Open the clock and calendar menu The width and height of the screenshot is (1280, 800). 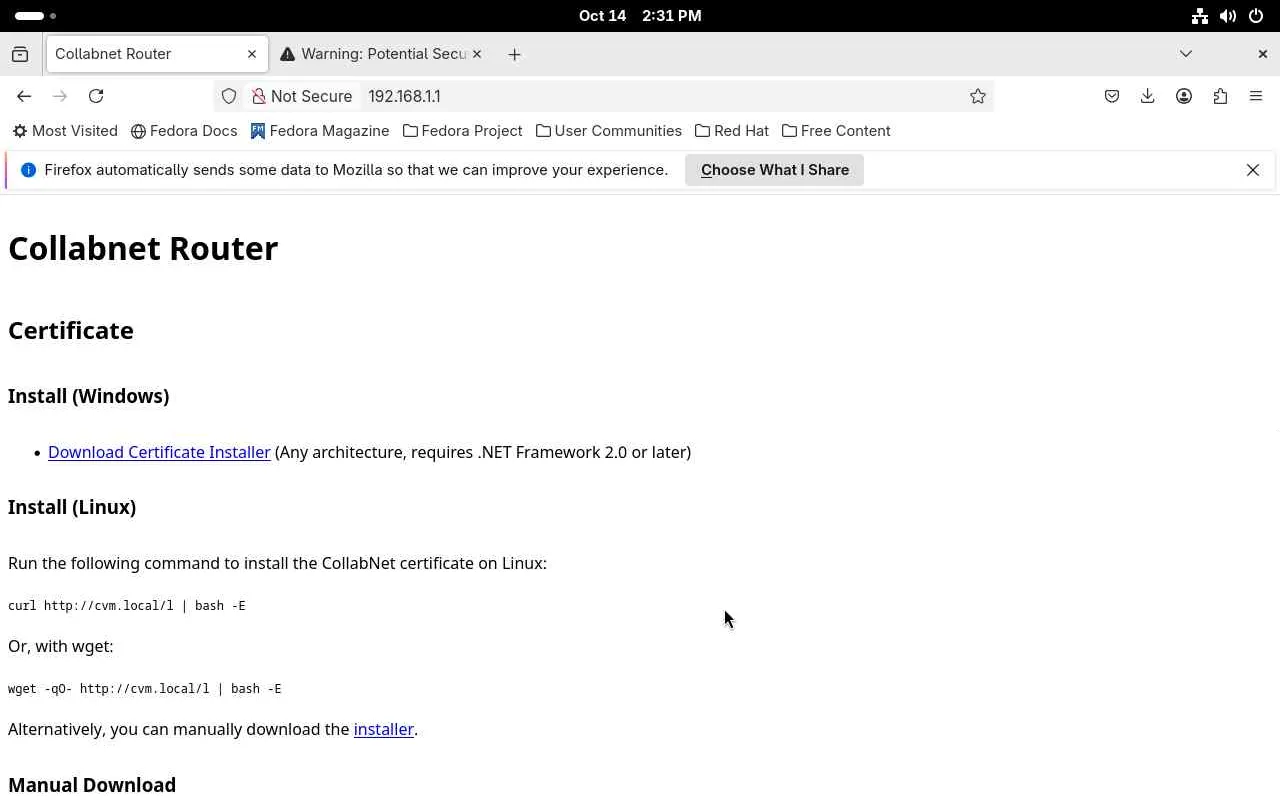click(x=640, y=16)
